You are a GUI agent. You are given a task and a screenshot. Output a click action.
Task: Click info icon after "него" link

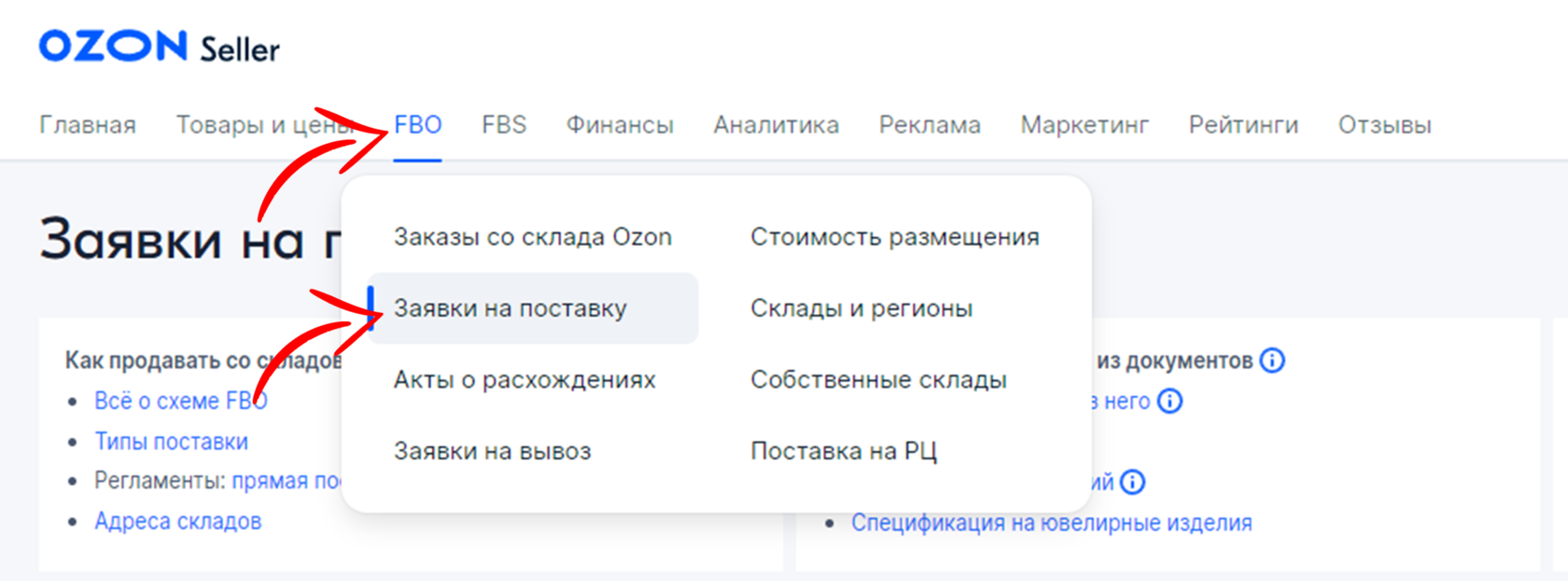pos(1169,402)
